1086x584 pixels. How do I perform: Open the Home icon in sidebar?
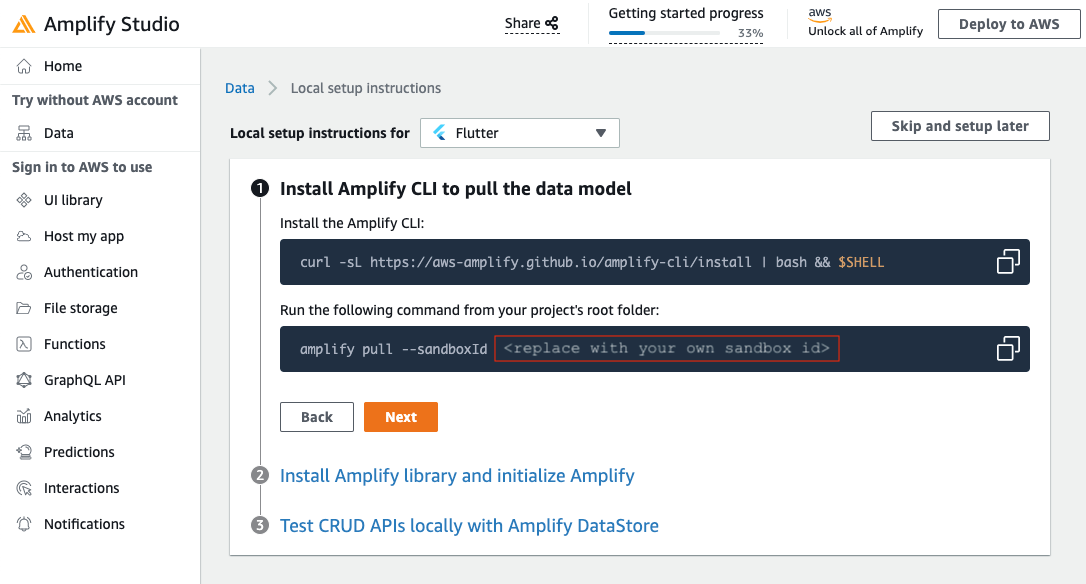pos(24,67)
